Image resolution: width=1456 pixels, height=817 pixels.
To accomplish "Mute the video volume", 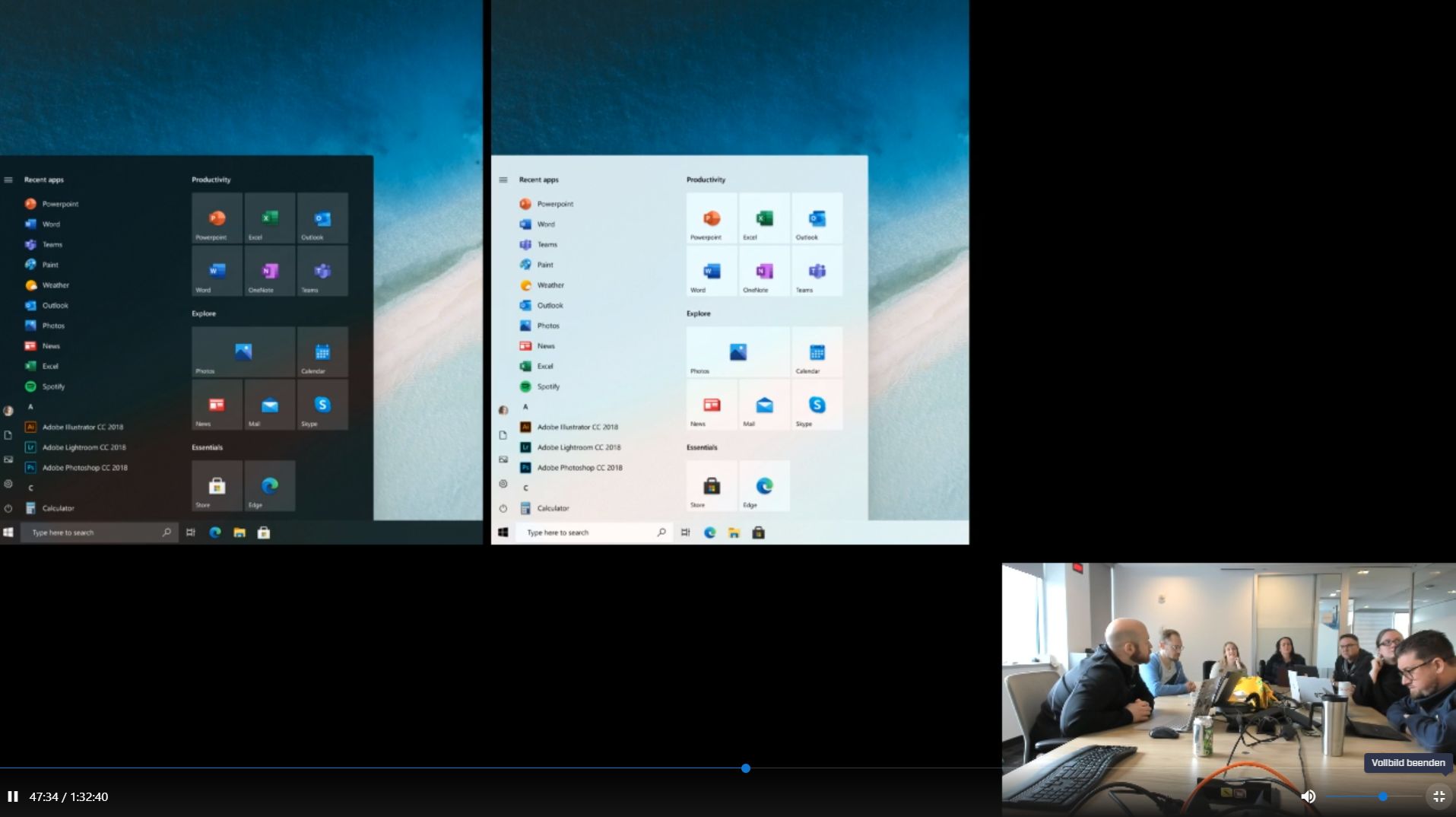I will [x=1308, y=796].
